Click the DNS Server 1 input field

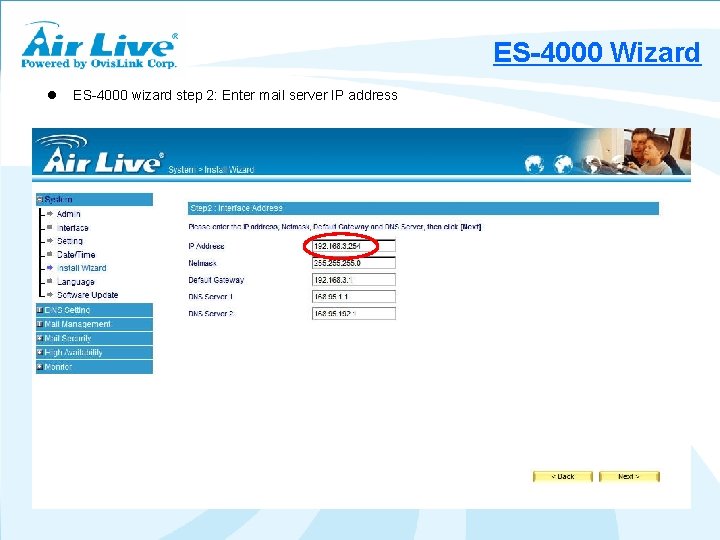point(354,297)
